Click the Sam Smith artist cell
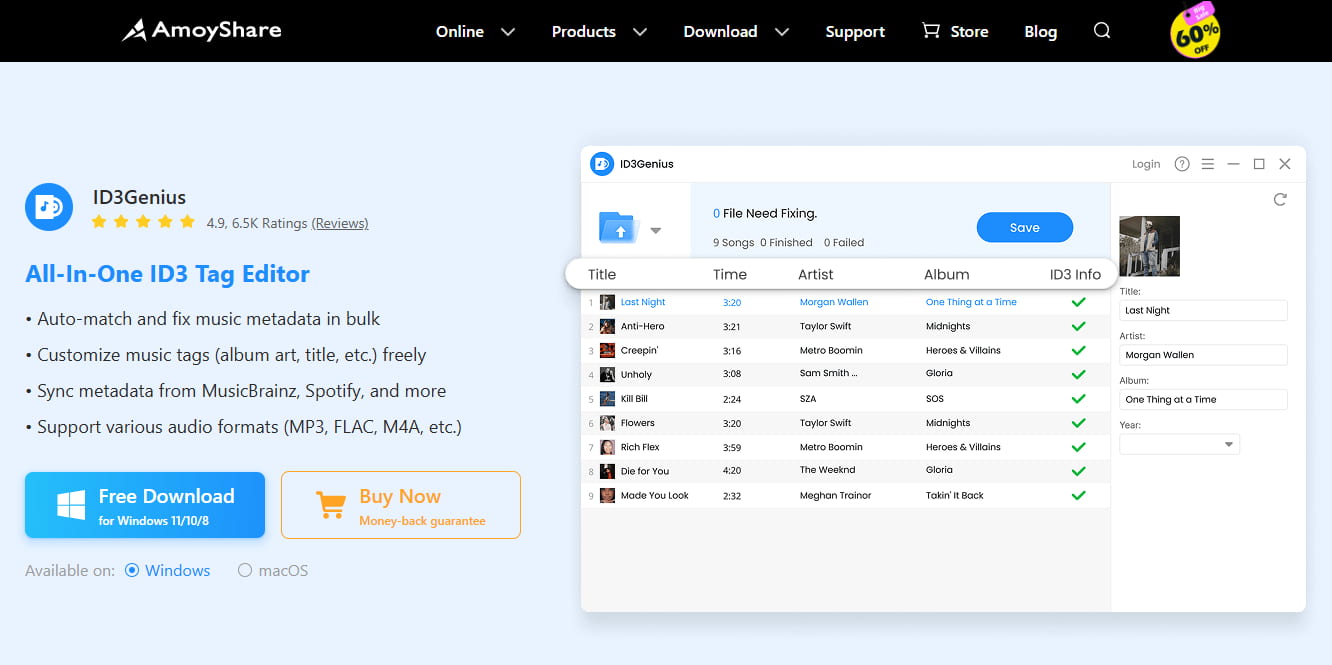Viewport: 1332px width, 665px height. [x=829, y=373]
